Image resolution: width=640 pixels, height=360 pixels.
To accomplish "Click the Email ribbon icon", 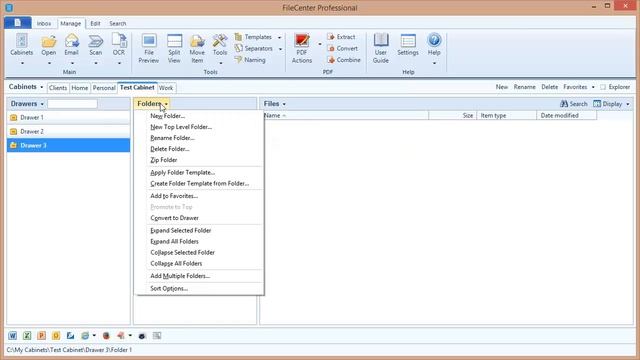I will pos(71,44).
